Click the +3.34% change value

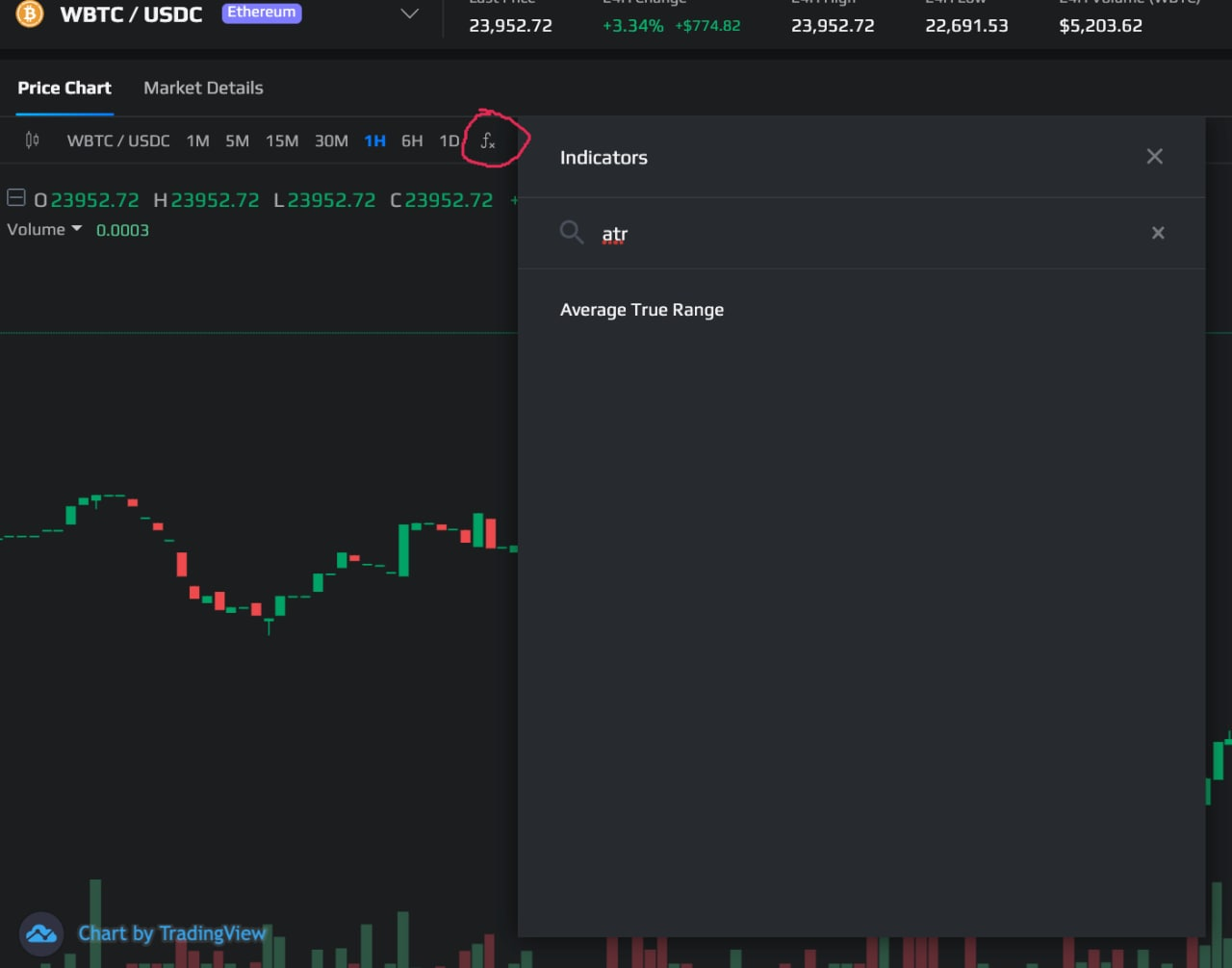(x=632, y=26)
